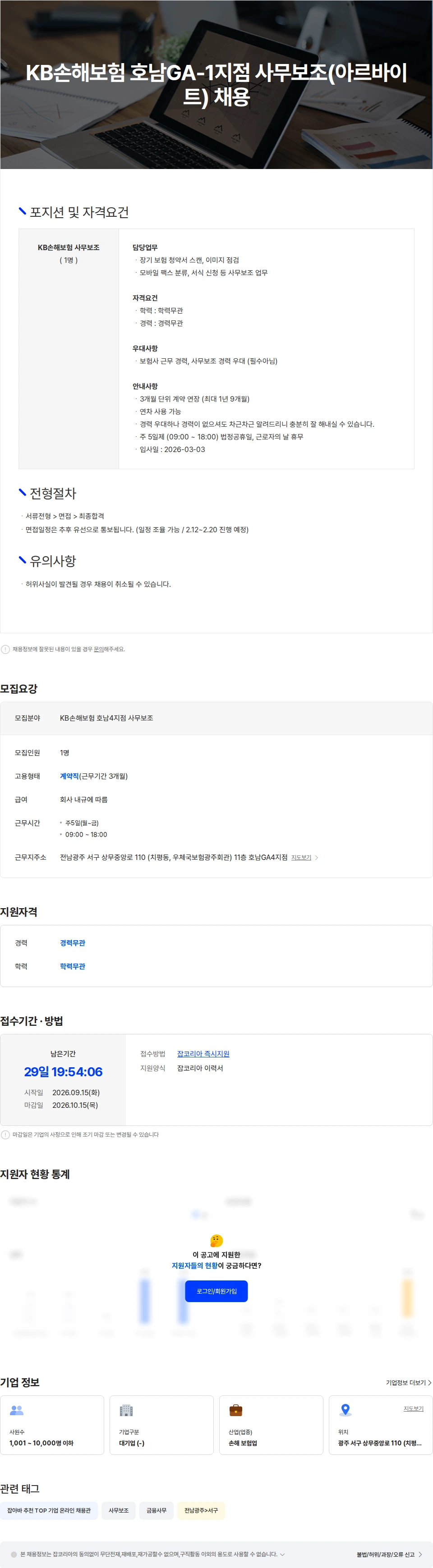Click the 문의 link in notice
Screen dimensions: 433x1568
pos(99,649)
